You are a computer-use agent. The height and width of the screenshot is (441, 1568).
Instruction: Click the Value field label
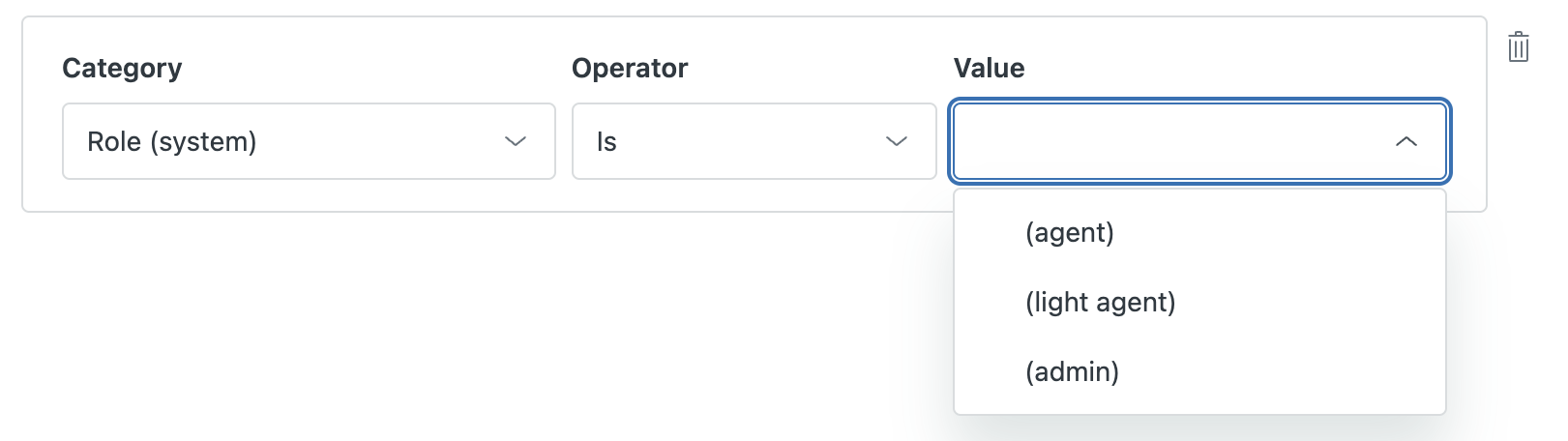[x=989, y=68]
